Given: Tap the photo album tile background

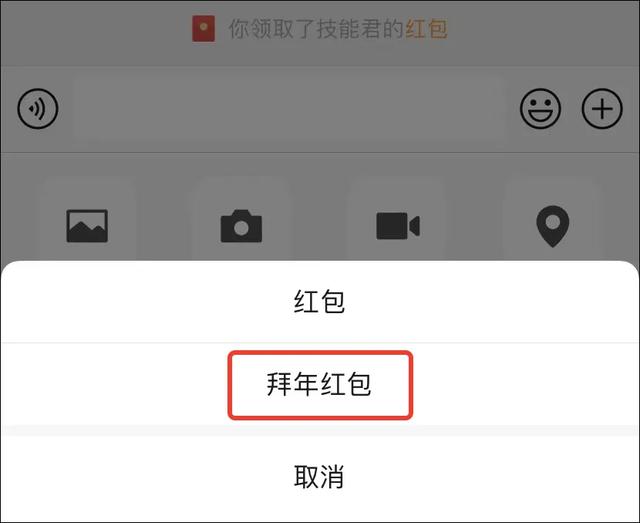Looking at the screenshot, I should 87,218.
